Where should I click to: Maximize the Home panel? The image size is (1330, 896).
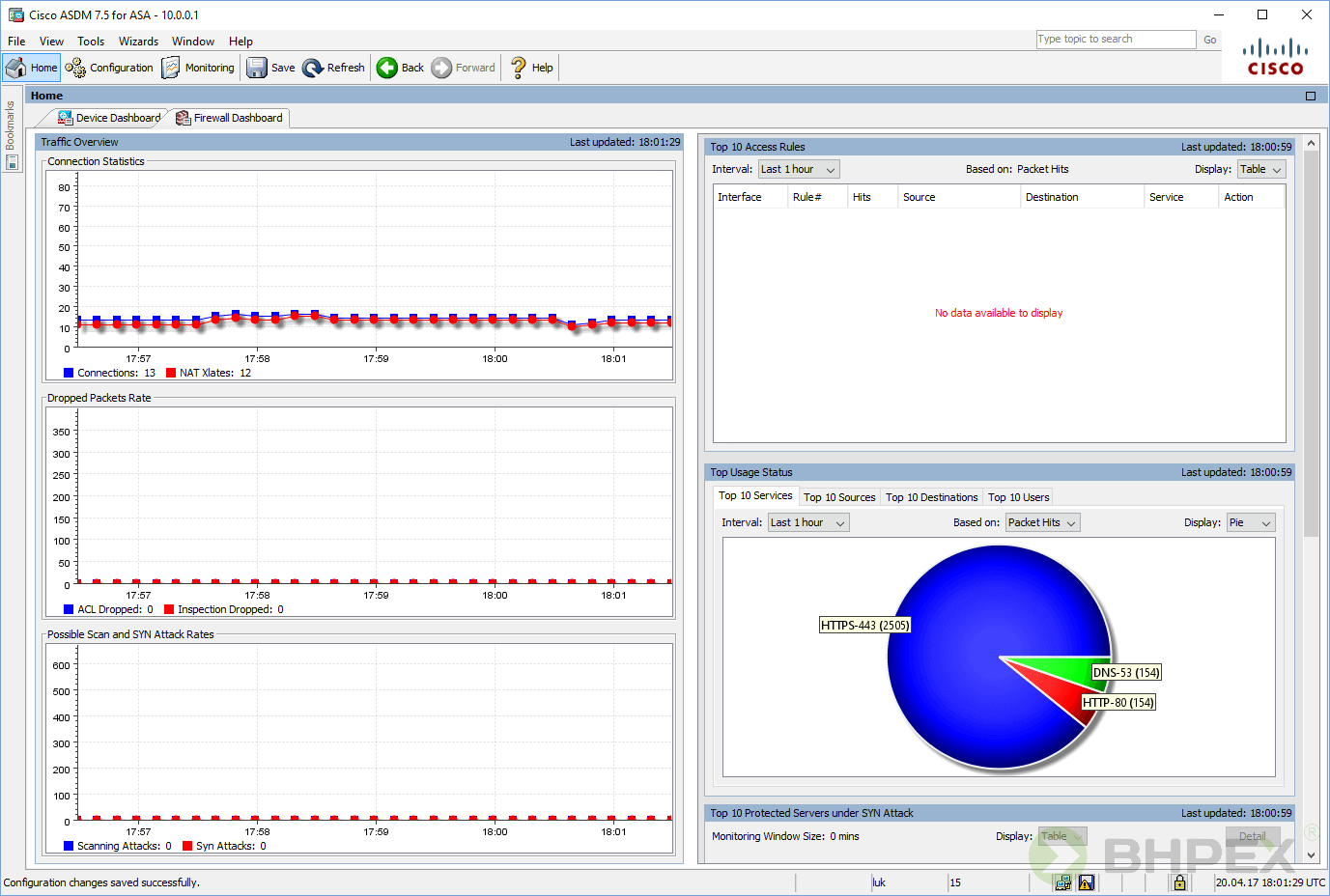1311,96
